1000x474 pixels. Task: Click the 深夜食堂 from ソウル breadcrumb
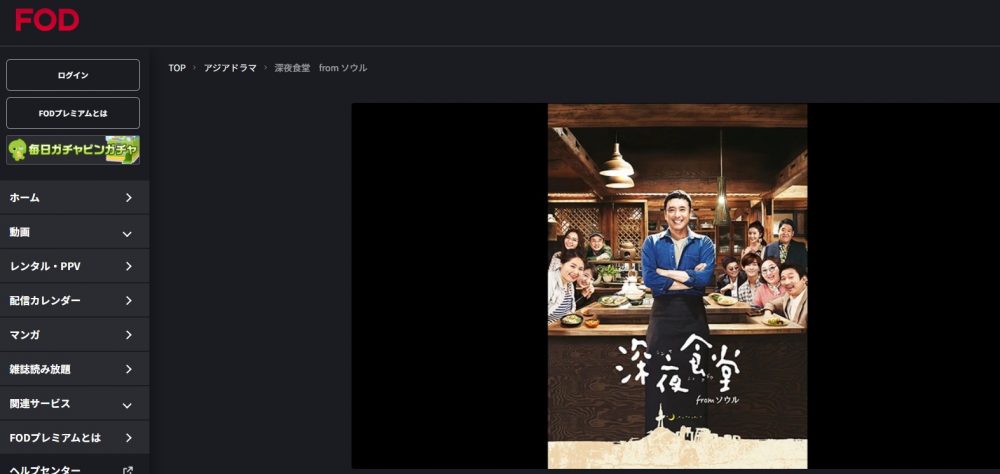tap(321, 68)
